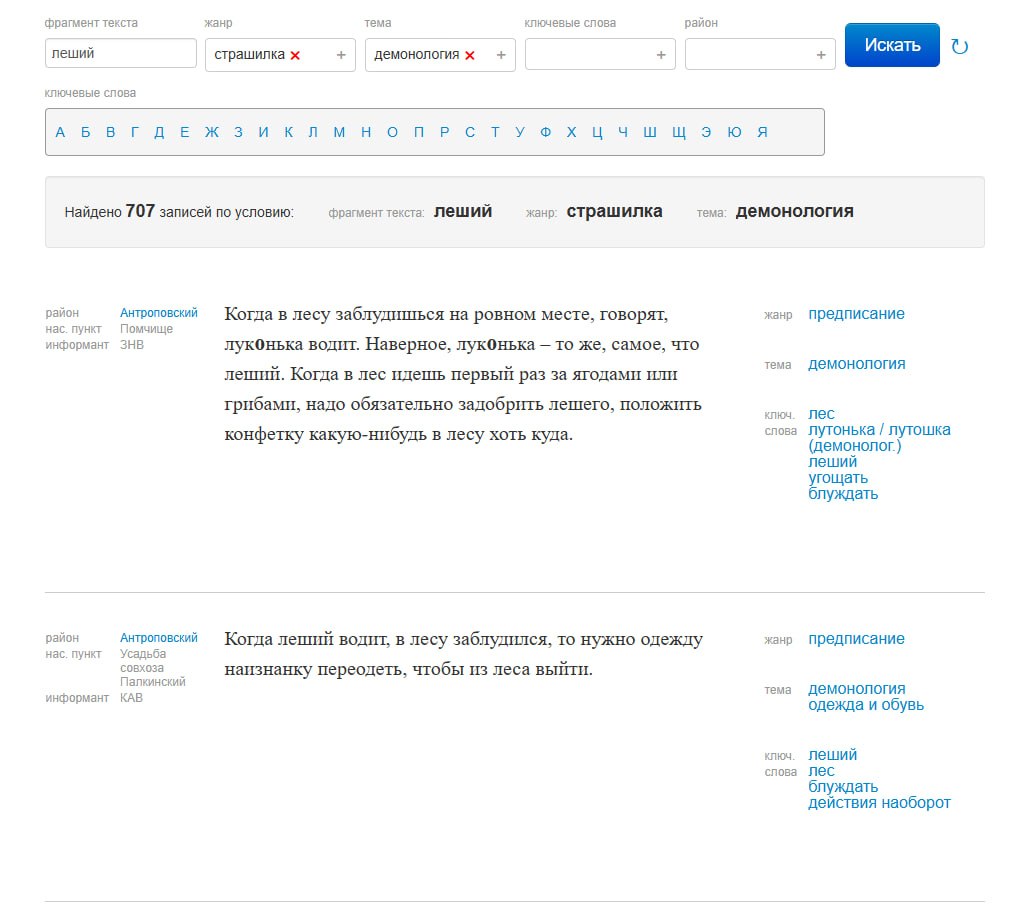
Task: Open леший keyword in second record
Action: tap(832, 755)
